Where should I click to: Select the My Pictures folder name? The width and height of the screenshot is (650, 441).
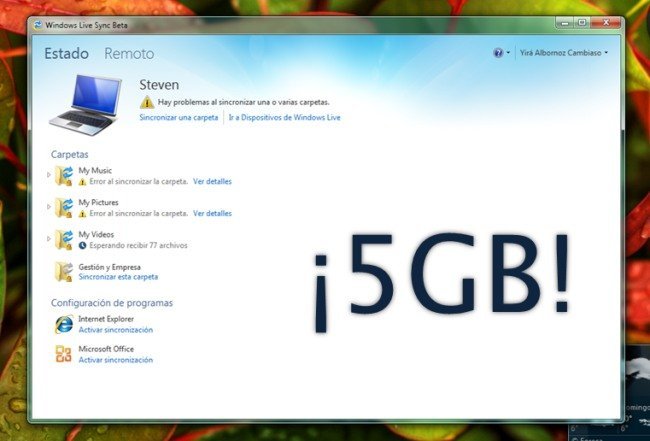pos(98,202)
